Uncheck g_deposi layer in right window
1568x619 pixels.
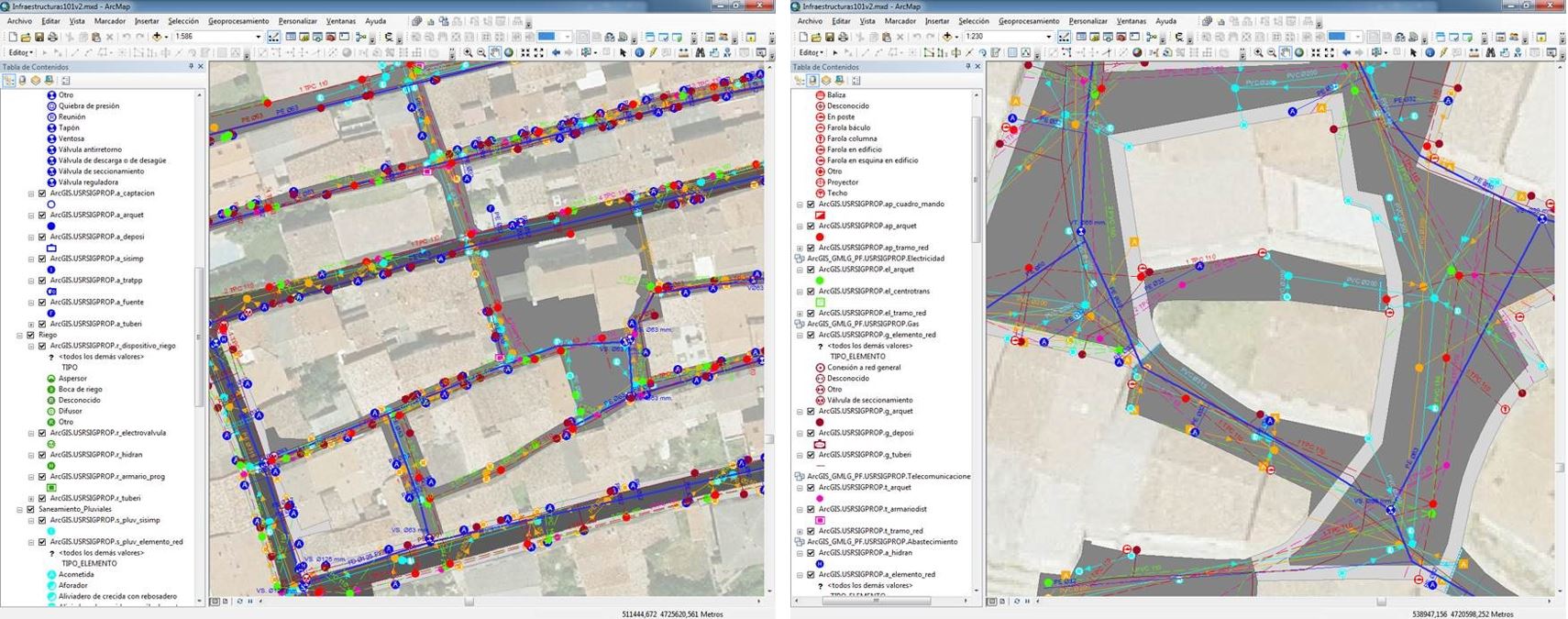(x=811, y=433)
